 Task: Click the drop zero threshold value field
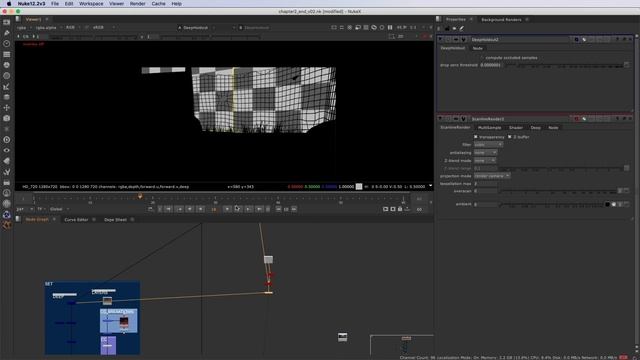(x=491, y=65)
